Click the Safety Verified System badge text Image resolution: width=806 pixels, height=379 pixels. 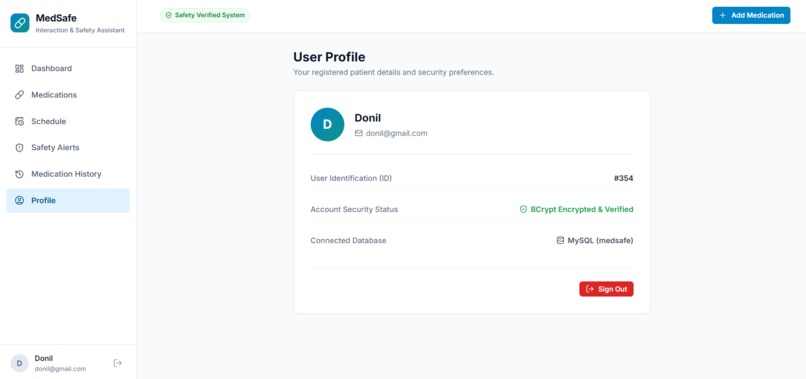tap(210, 15)
